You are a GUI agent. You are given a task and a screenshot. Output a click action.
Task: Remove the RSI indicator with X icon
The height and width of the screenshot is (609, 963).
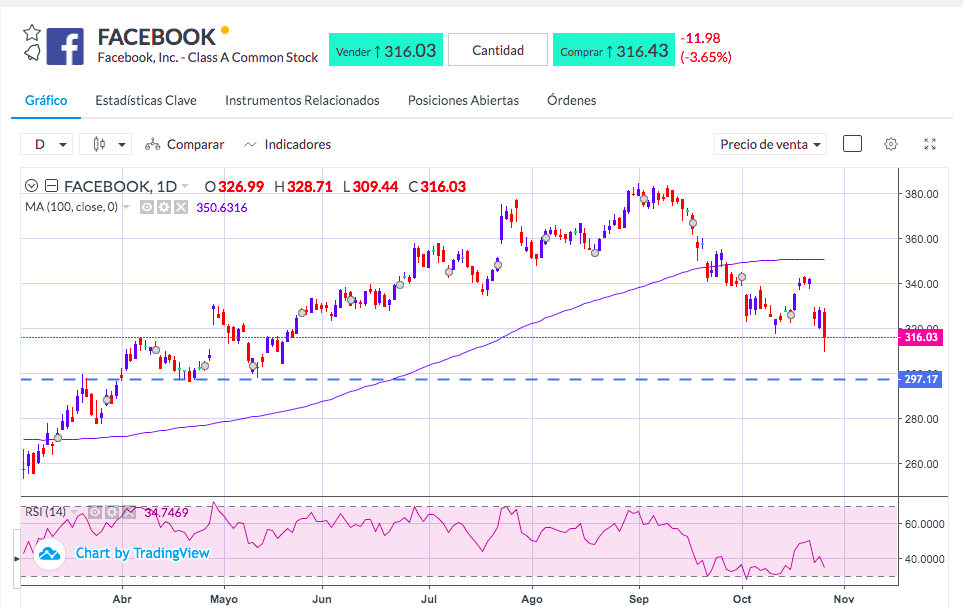[x=128, y=512]
